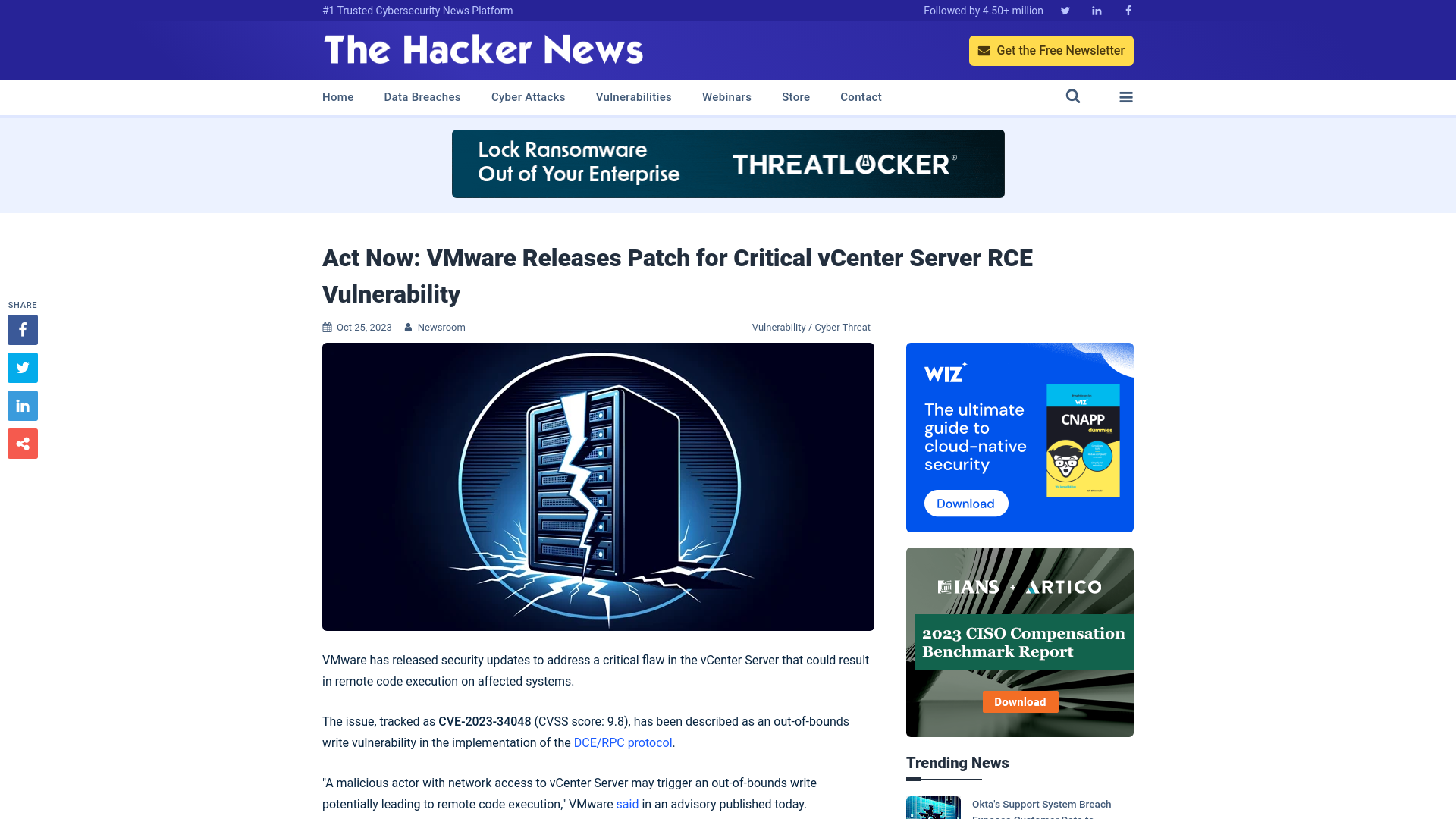The width and height of the screenshot is (1456, 819).
Task: Click the Store navigation tab
Action: [795, 96]
